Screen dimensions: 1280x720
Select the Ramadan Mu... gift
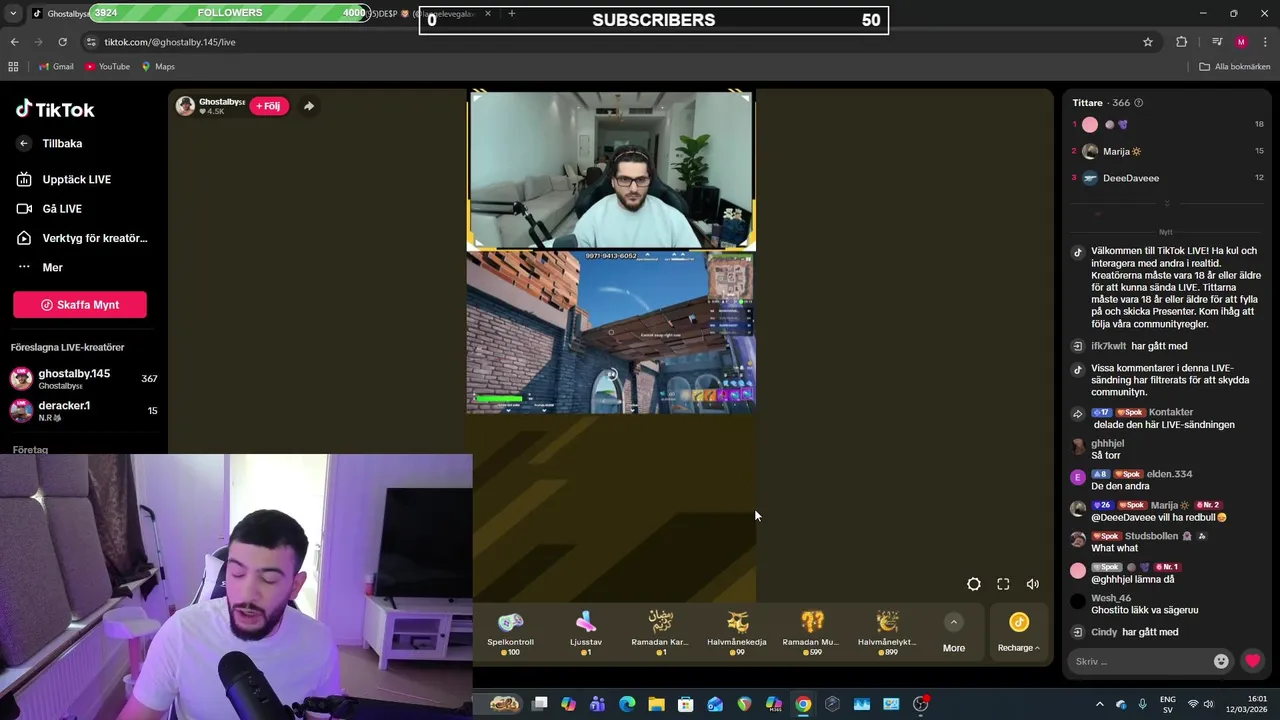click(x=811, y=633)
